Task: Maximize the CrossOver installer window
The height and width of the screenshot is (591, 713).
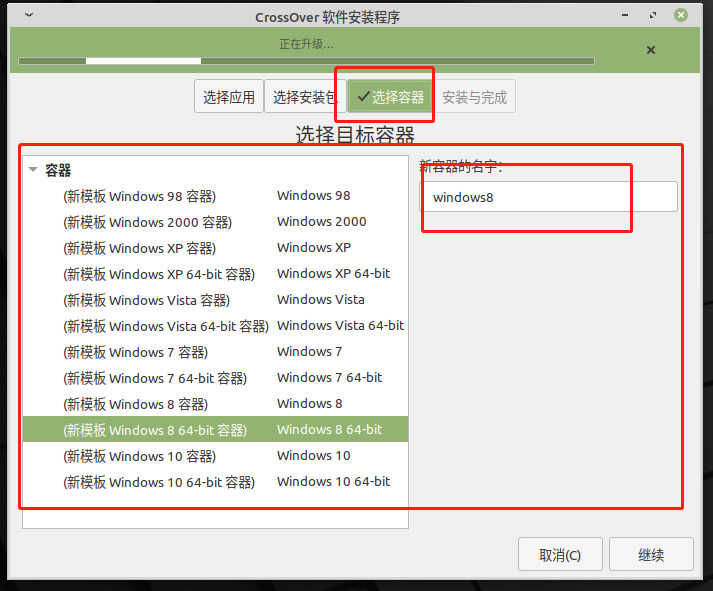Action: click(x=653, y=15)
